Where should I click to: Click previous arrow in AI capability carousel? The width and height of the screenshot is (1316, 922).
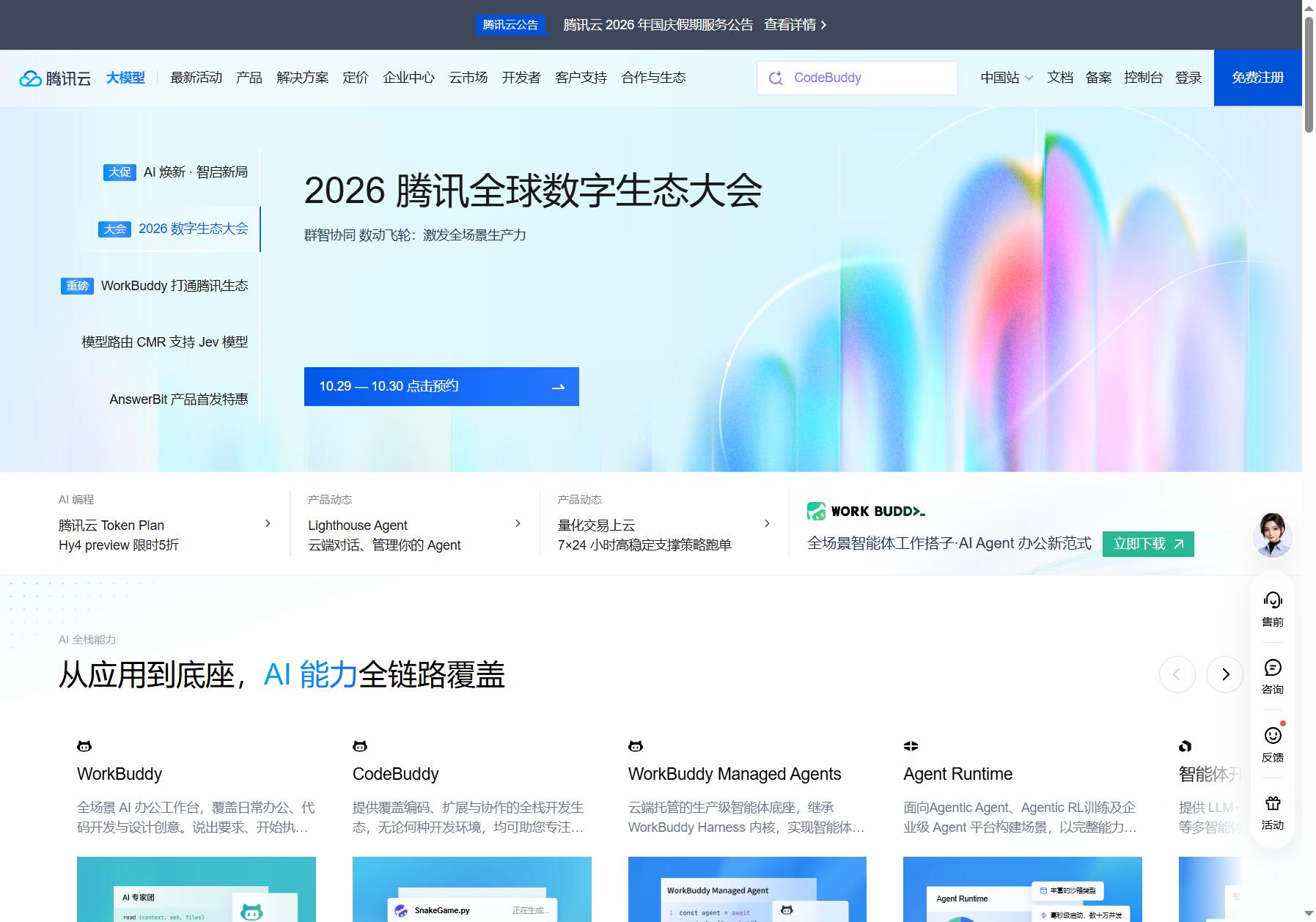[x=1177, y=674]
